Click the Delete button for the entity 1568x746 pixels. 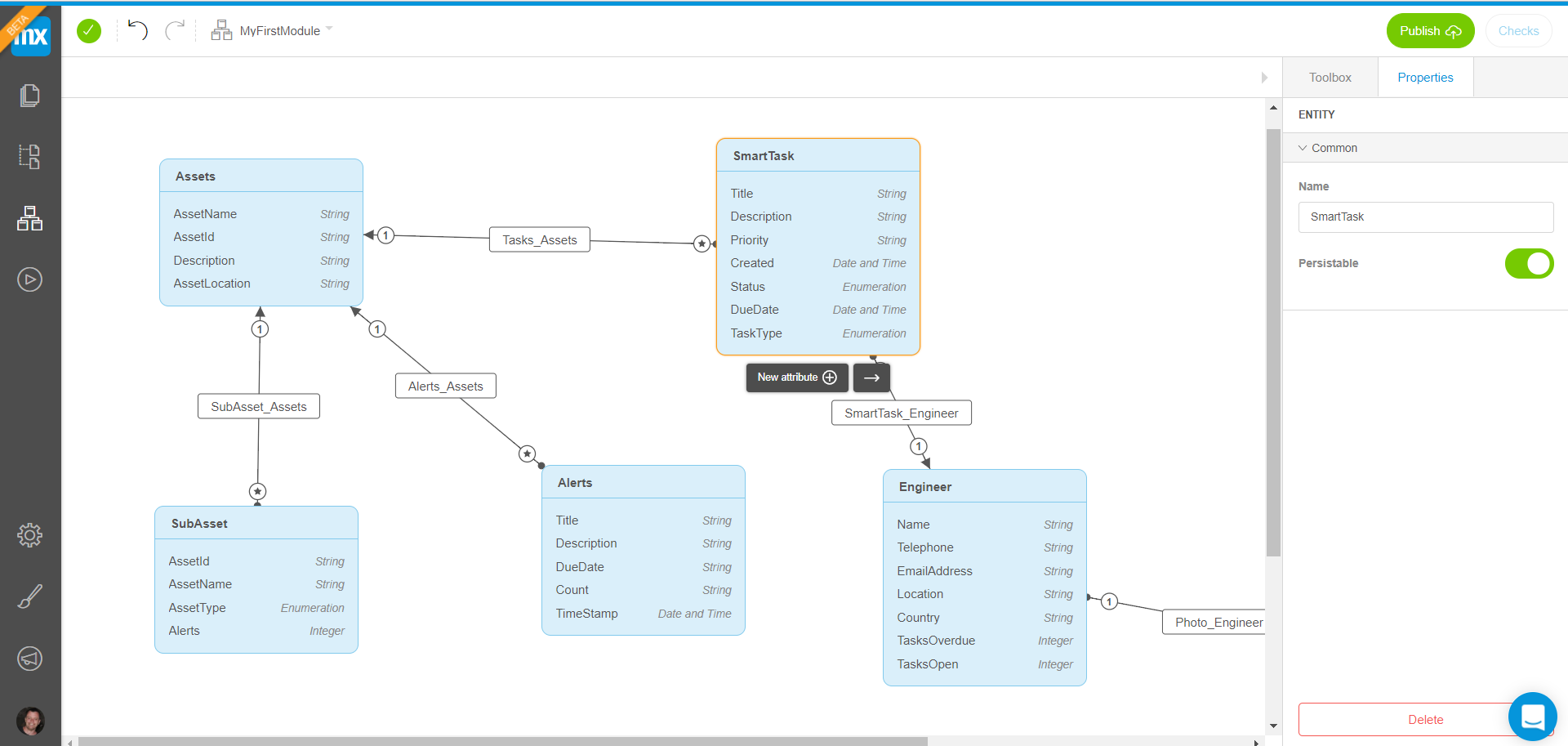(1425, 719)
